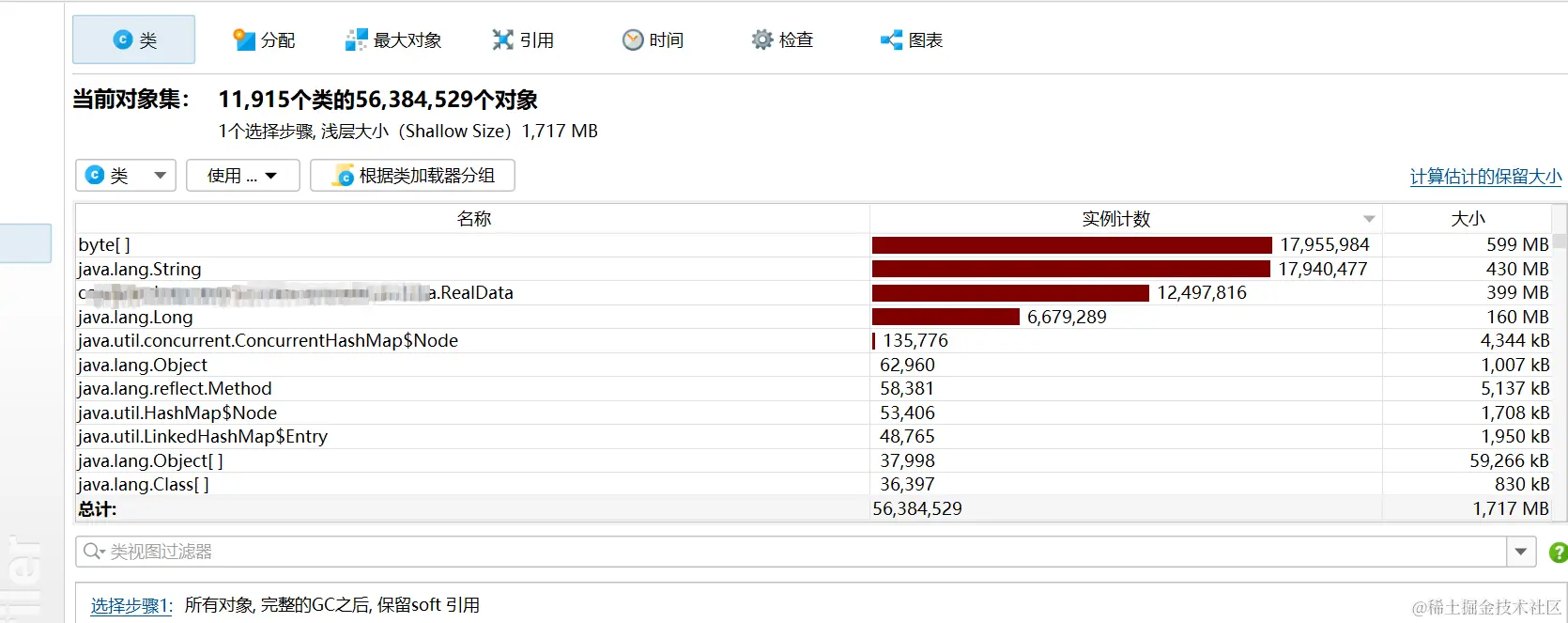Select the java.lang.Long row

[814, 317]
